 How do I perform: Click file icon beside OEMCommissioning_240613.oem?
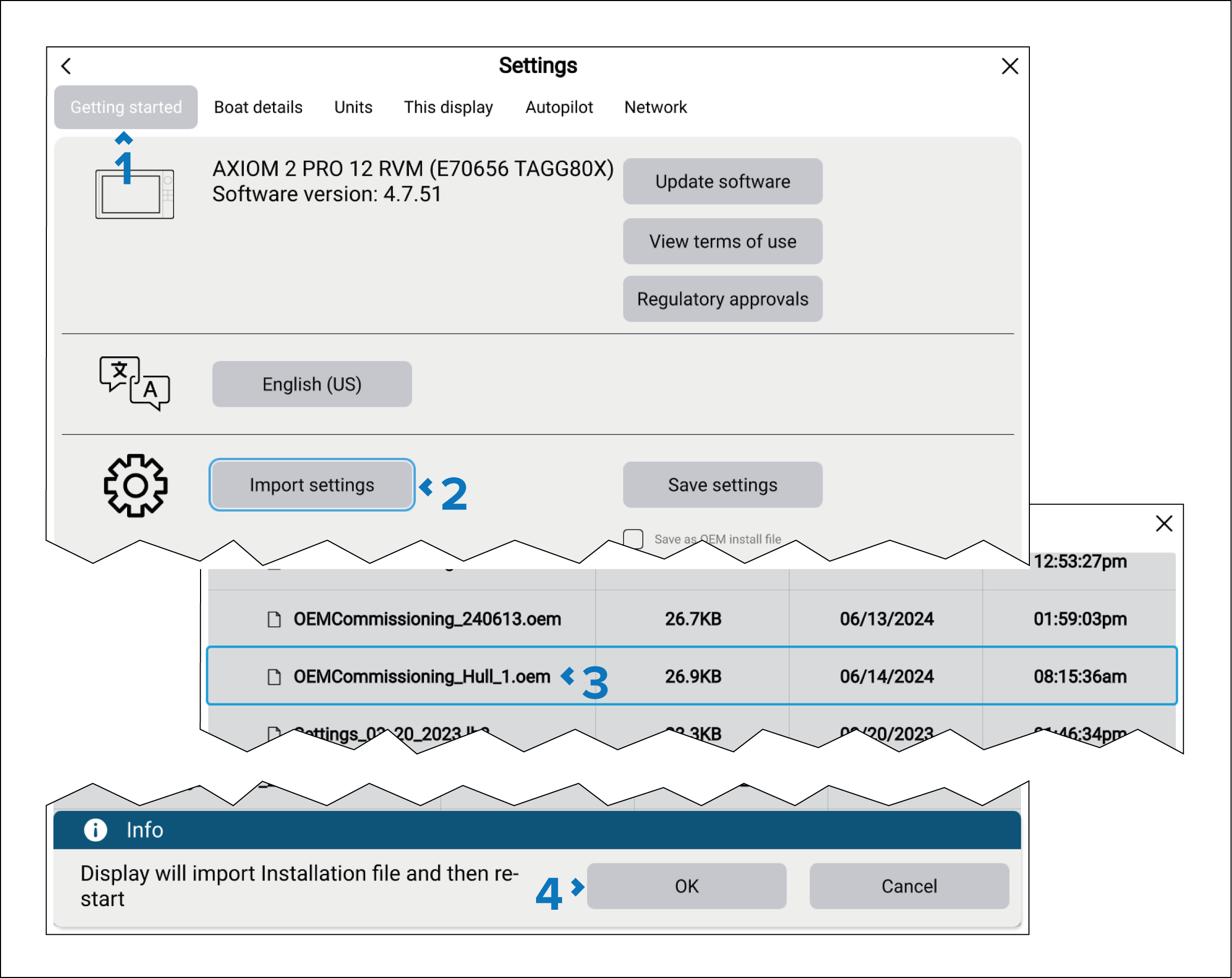275,619
